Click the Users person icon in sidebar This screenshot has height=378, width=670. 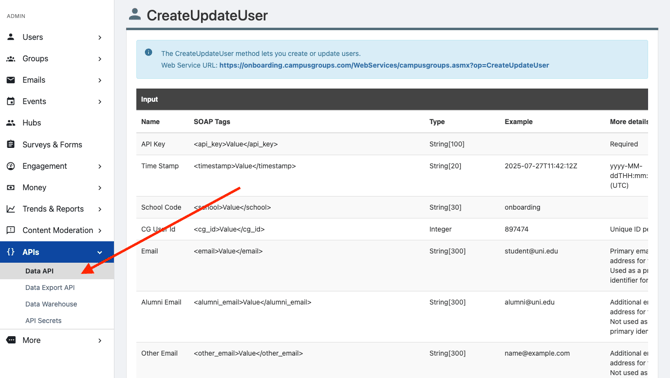[11, 37]
